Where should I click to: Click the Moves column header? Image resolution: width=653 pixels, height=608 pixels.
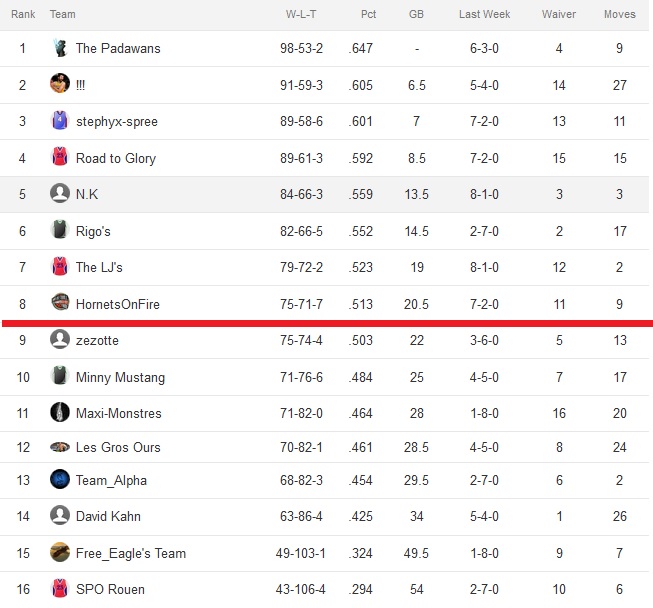tap(620, 14)
